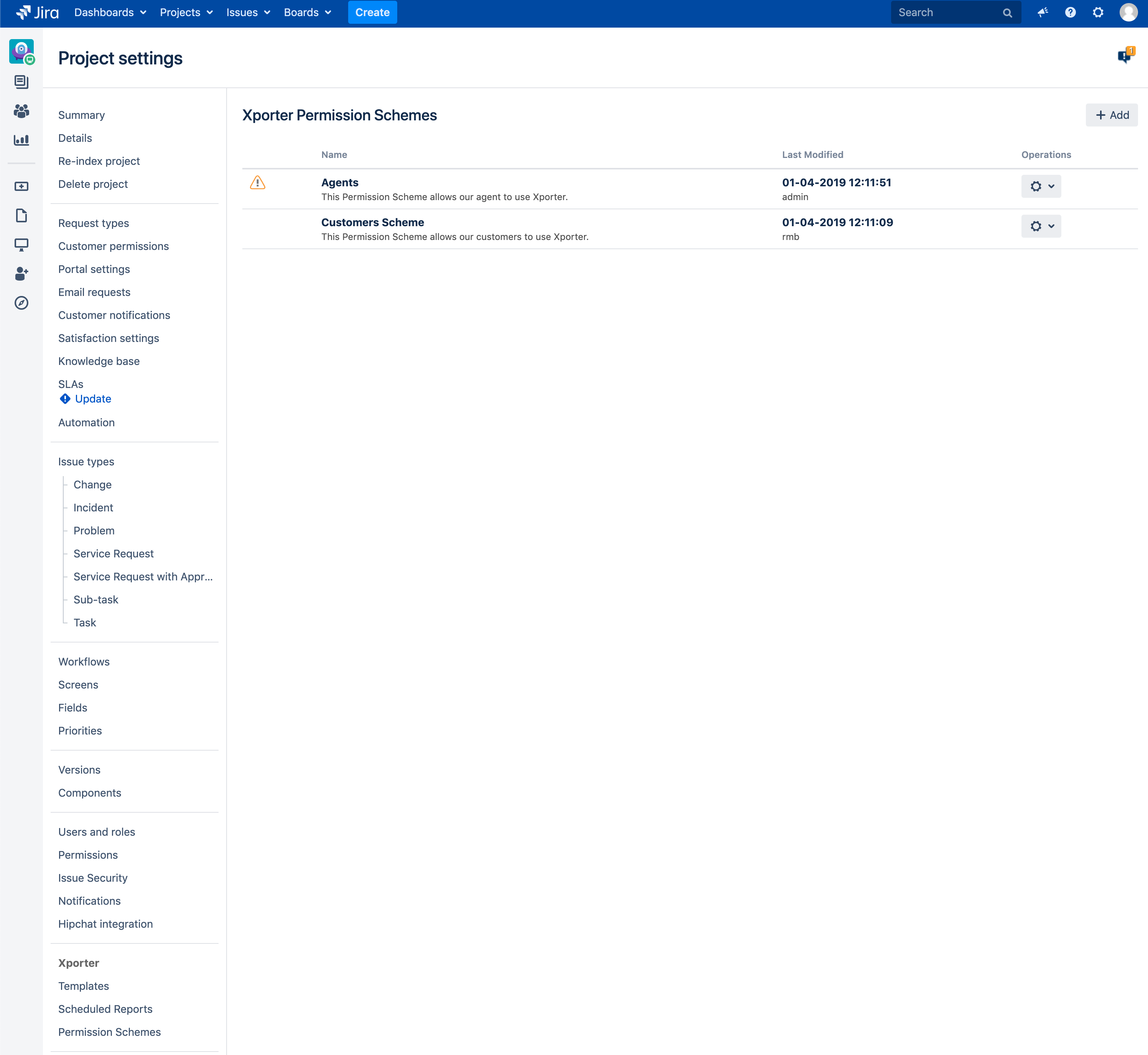This screenshot has height=1055, width=1148.
Task: Click the Add permission scheme button
Action: [1111, 115]
